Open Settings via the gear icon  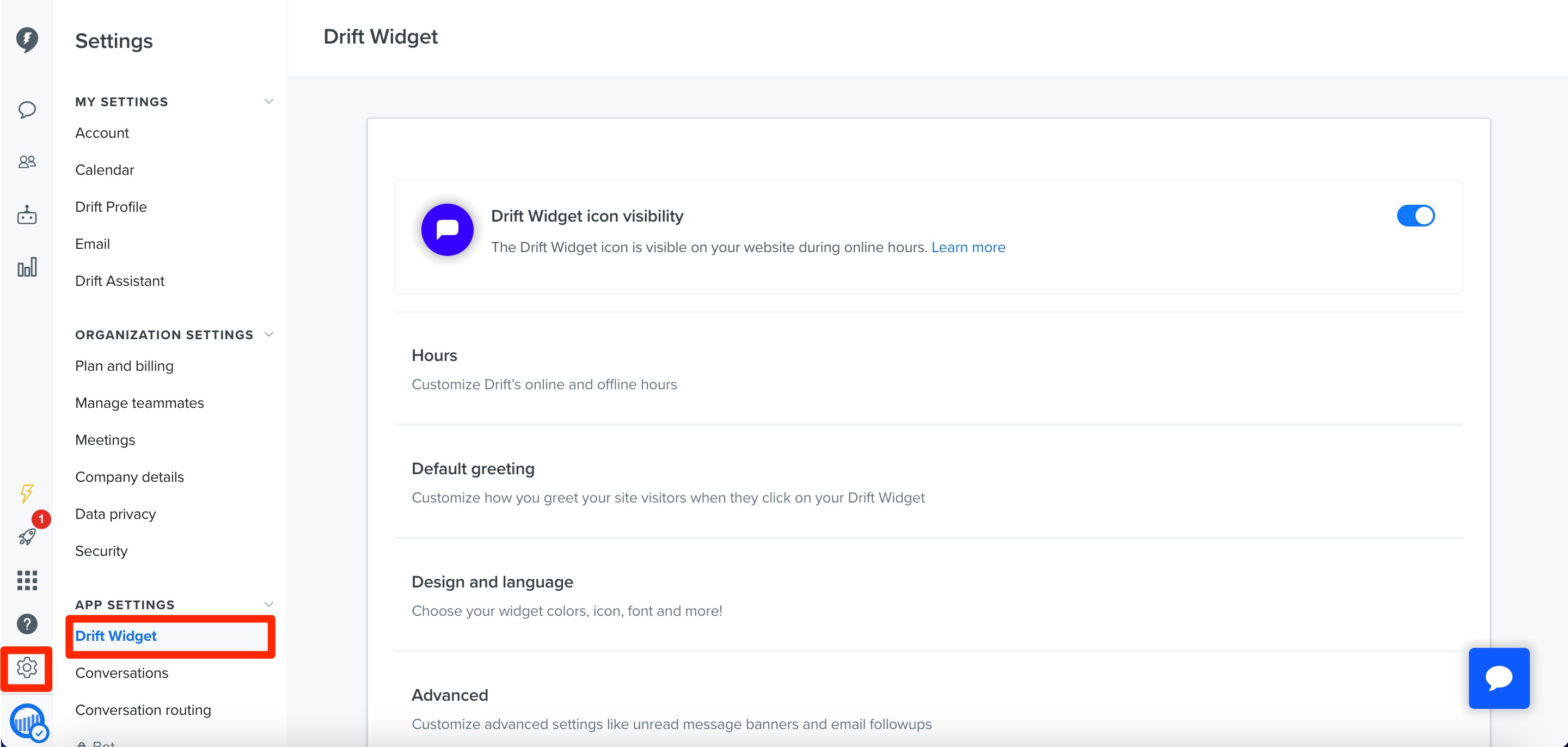tap(27, 668)
